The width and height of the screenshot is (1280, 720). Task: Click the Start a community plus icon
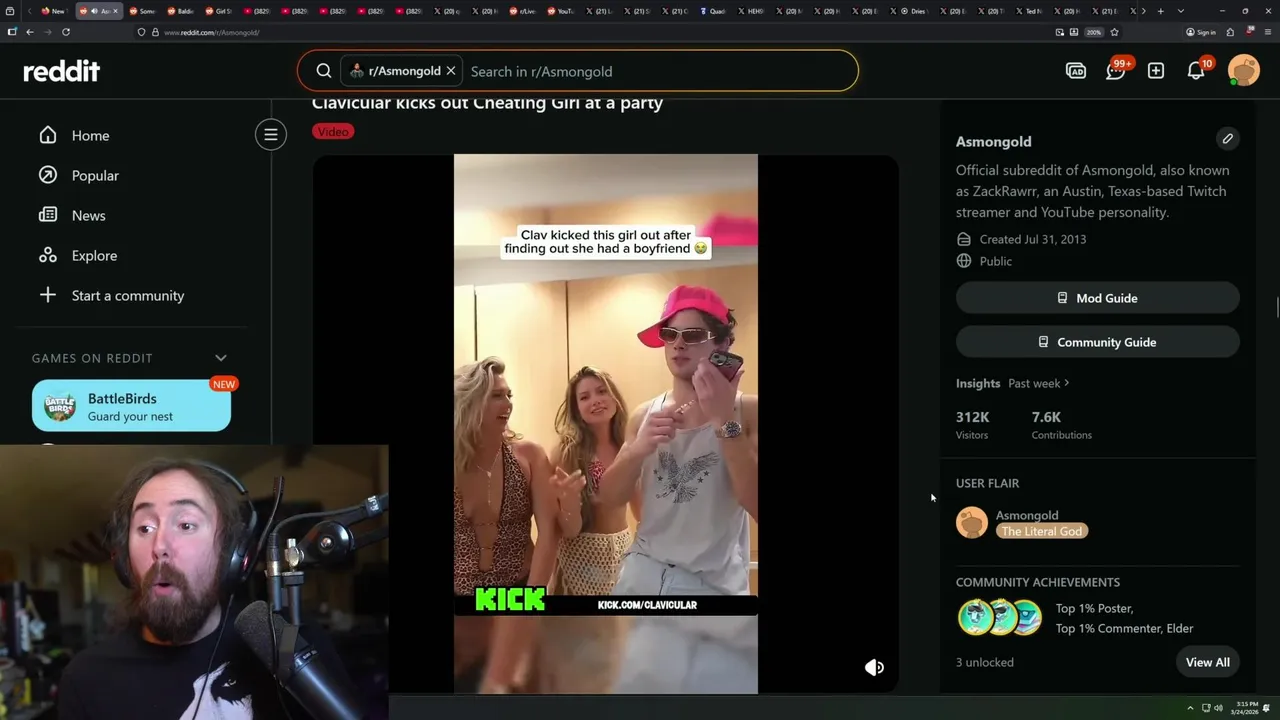point(48,295)
